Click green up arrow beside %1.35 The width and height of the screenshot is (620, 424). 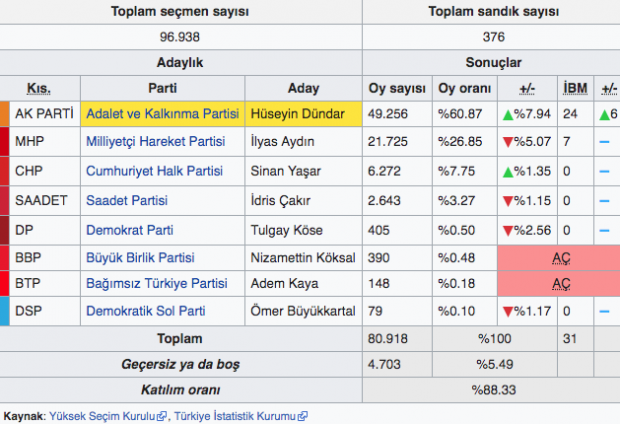tap(507, 171)
